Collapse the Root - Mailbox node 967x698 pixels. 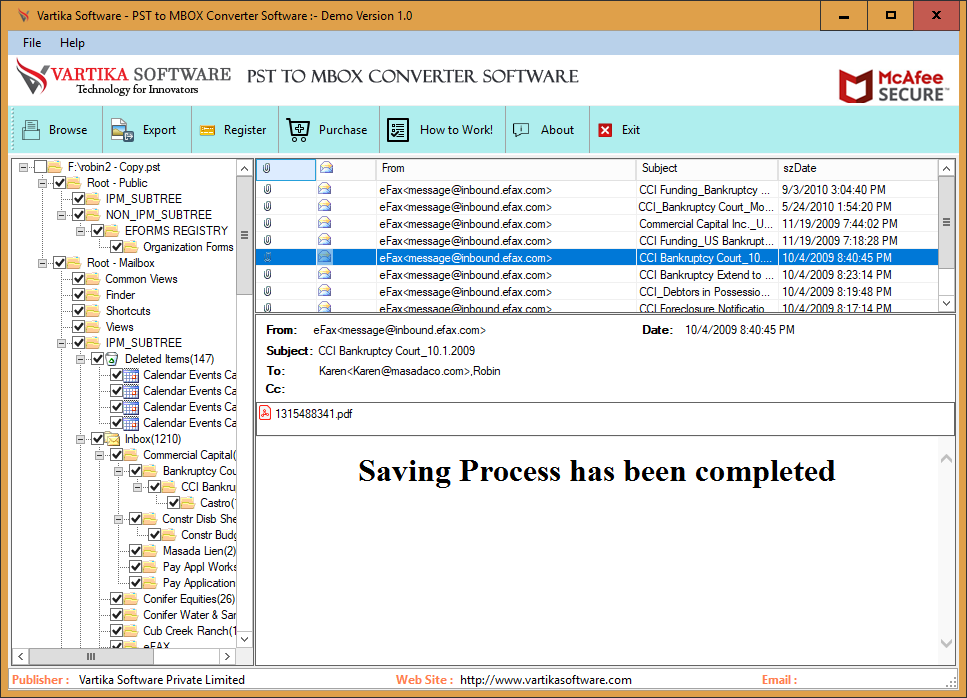pyautogui.click(x=43, y=263)
